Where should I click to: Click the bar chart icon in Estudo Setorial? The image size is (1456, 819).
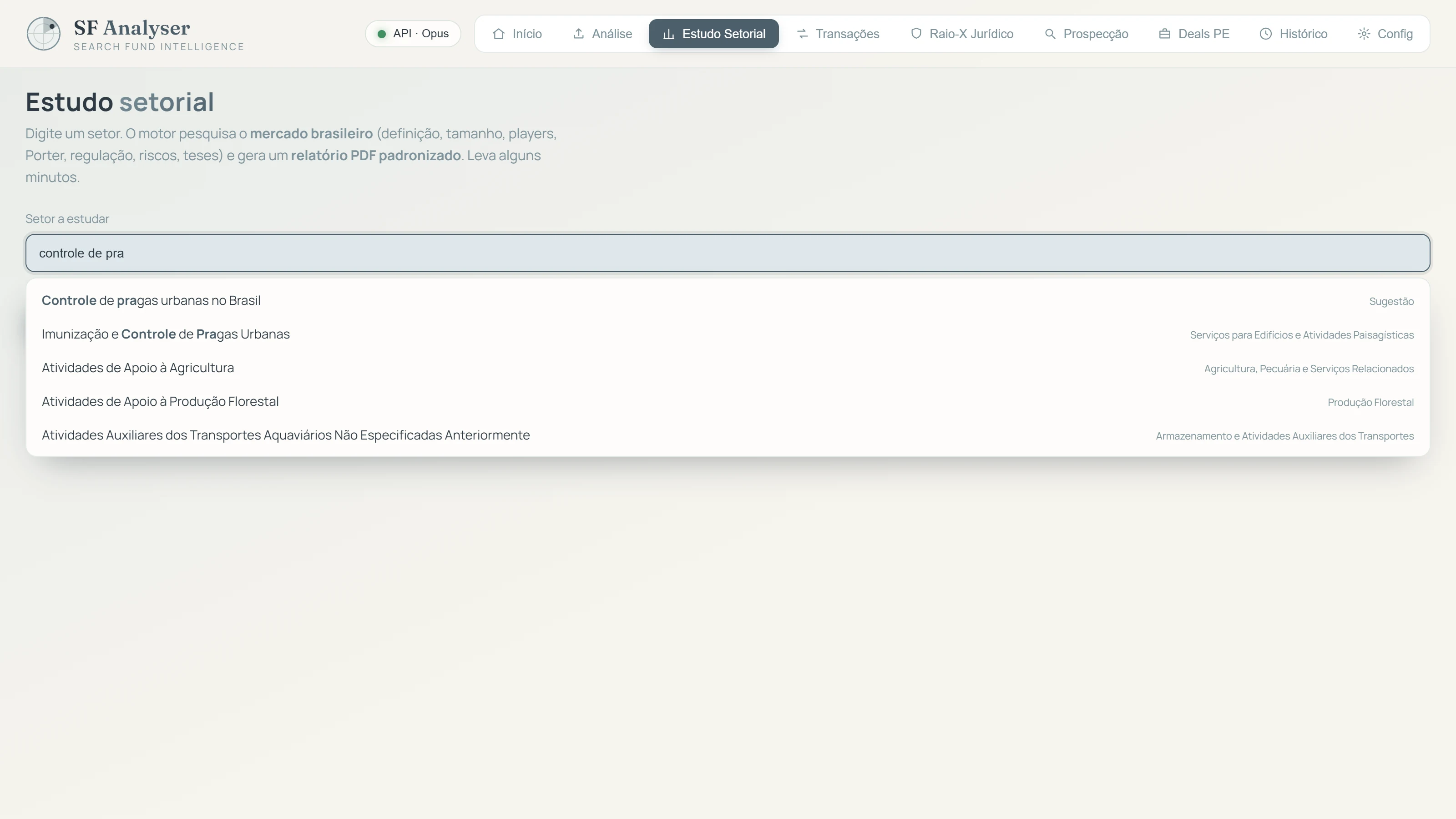[669, 34]
